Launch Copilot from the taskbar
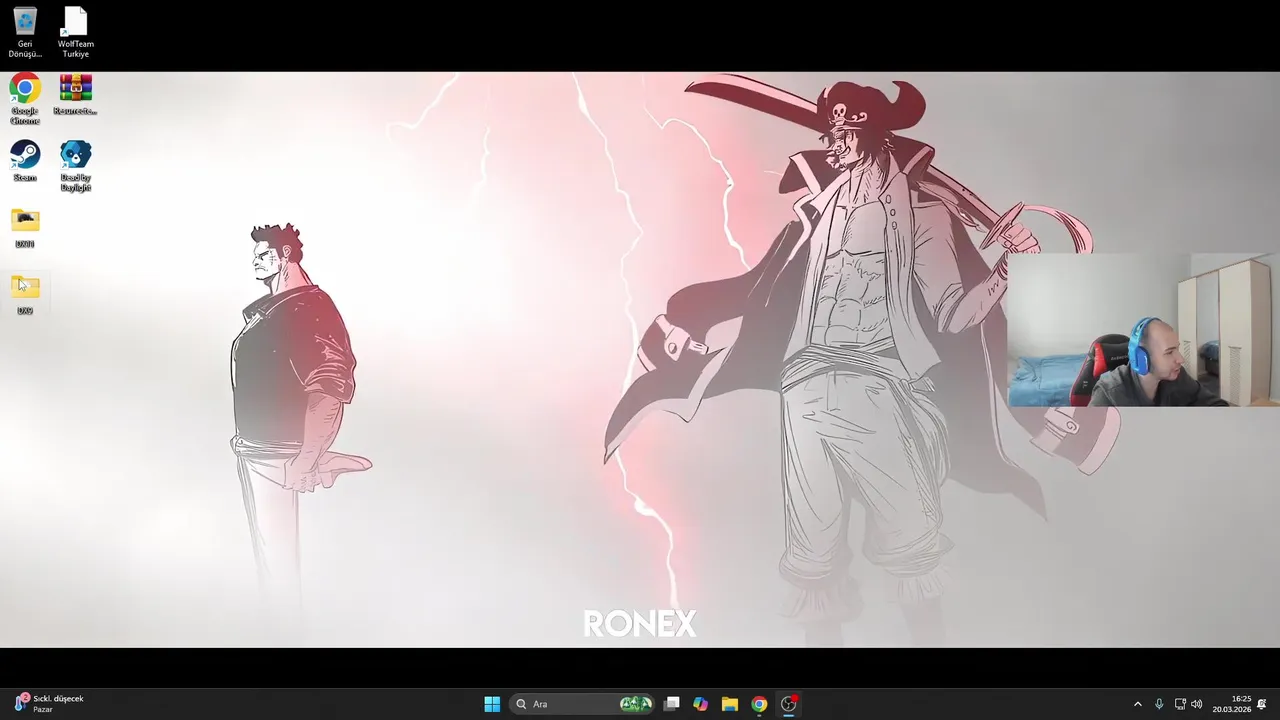Viewport: 1280px width, 720px height. click(x=701, y=704)
